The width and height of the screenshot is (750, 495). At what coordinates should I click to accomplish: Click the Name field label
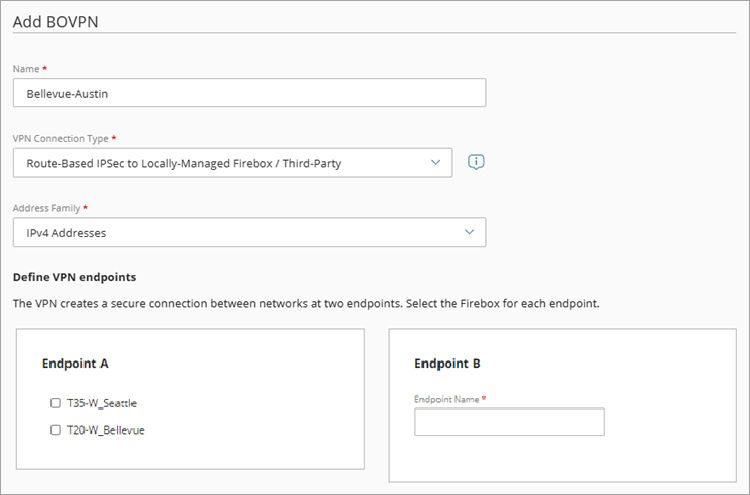pyautogui.click(x=27, y=68)
